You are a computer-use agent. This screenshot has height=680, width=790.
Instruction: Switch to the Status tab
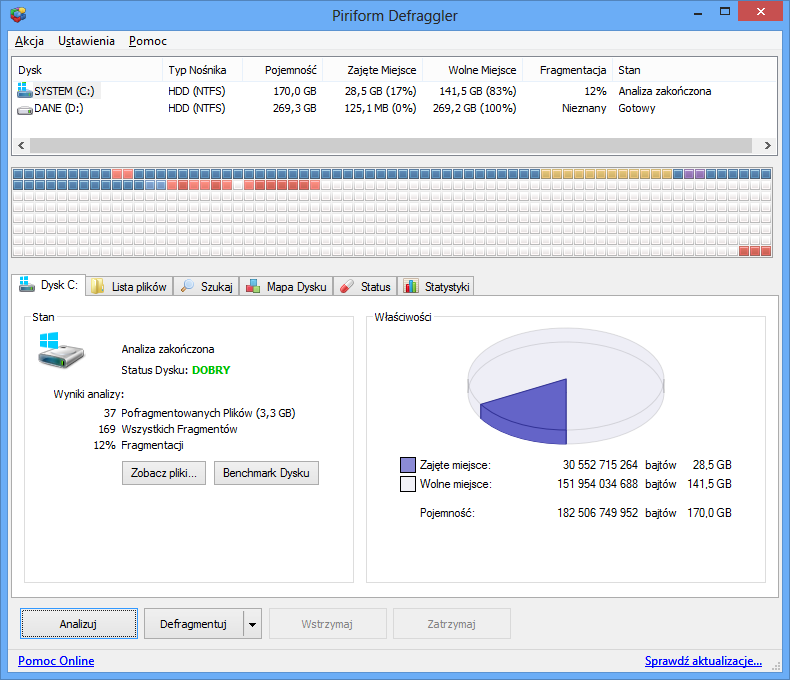[365, 286]
